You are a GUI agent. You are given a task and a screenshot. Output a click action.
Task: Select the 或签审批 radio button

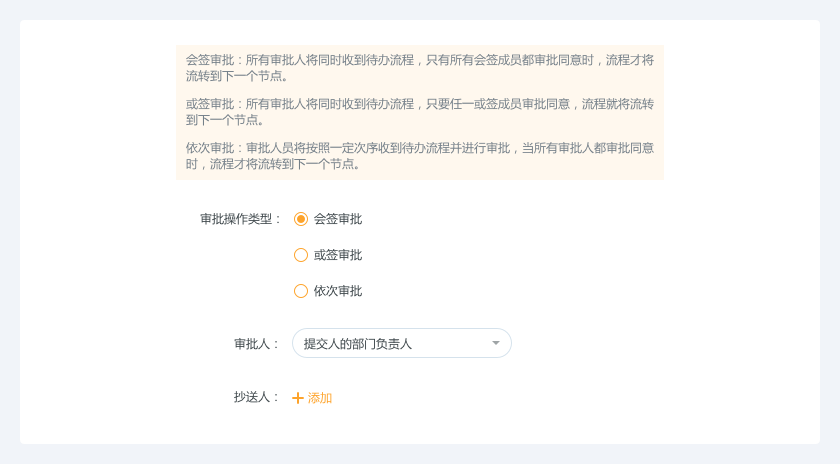301,255
